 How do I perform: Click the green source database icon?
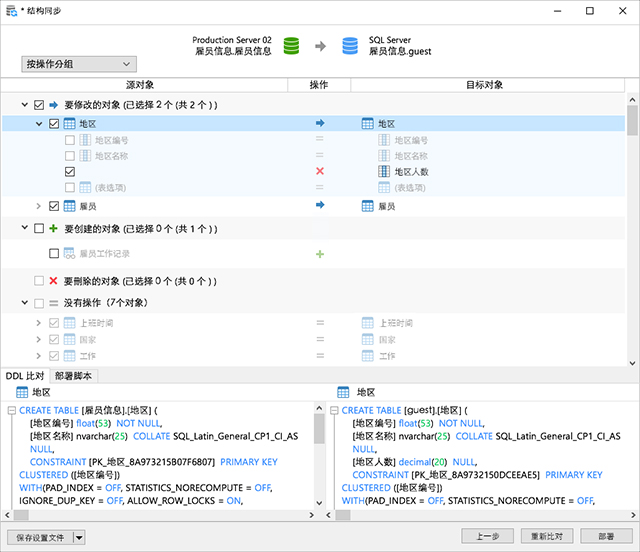pyautogui.click(x=291, y=46)
